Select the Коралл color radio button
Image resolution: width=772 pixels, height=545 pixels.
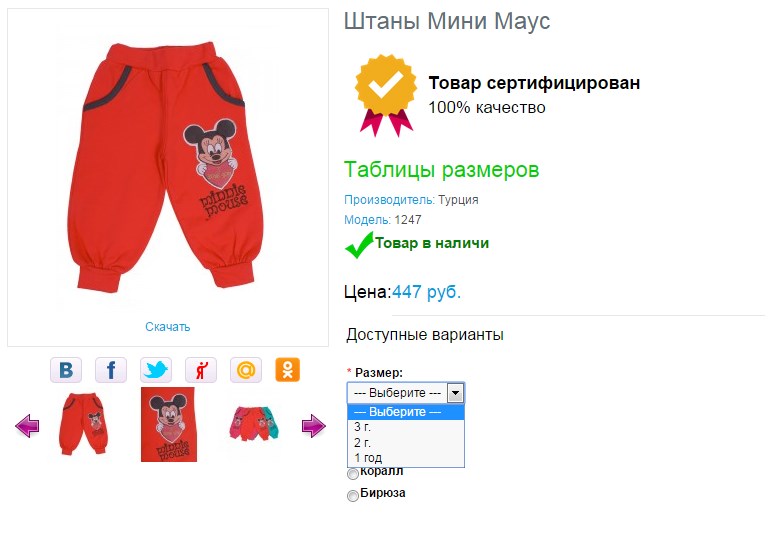point(353,474)
